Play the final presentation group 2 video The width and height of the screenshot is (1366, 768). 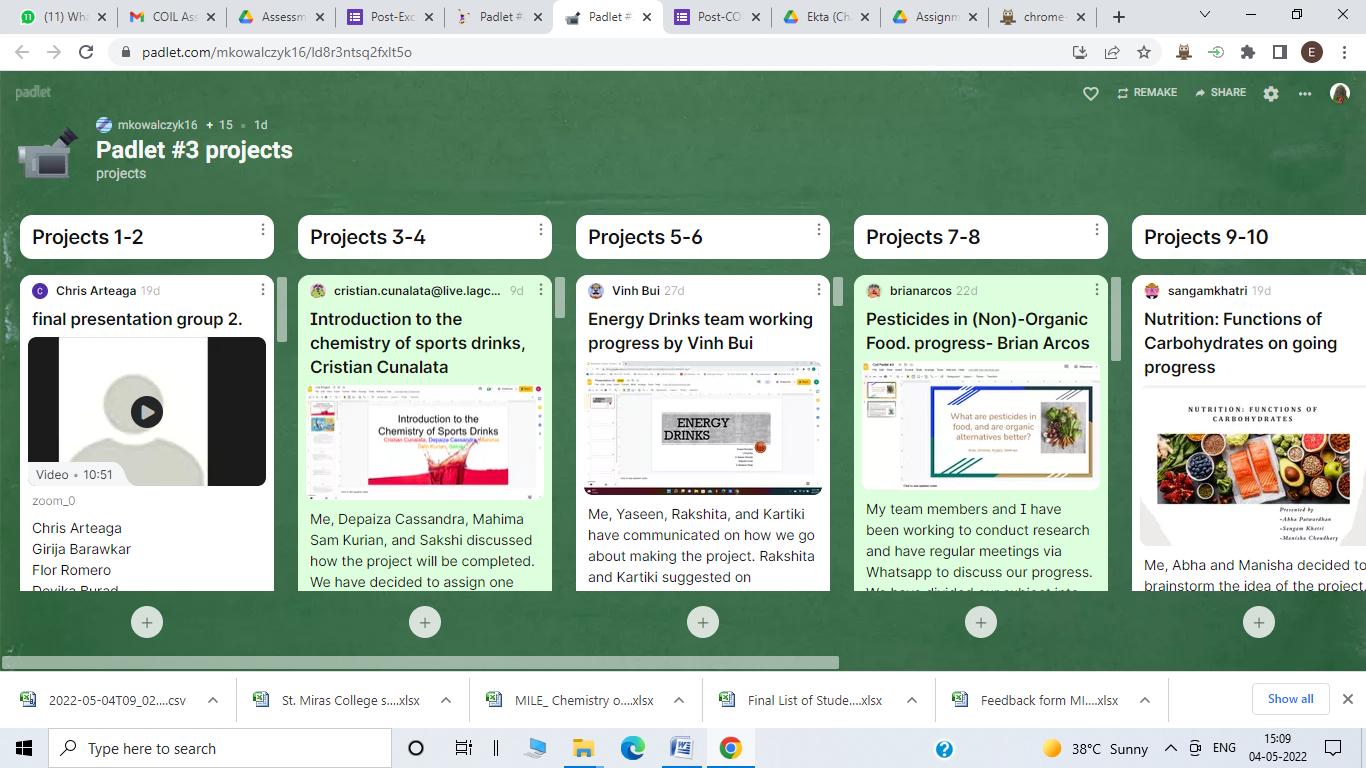[146, 411]
